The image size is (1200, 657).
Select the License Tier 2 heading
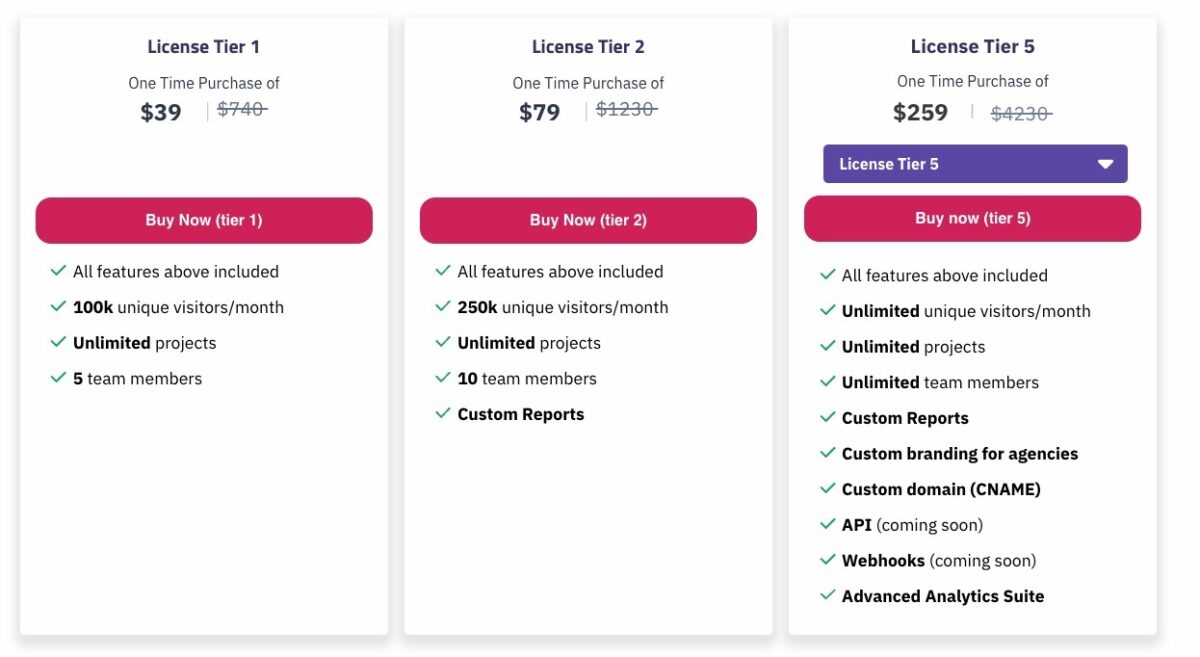tap(588, 47)
